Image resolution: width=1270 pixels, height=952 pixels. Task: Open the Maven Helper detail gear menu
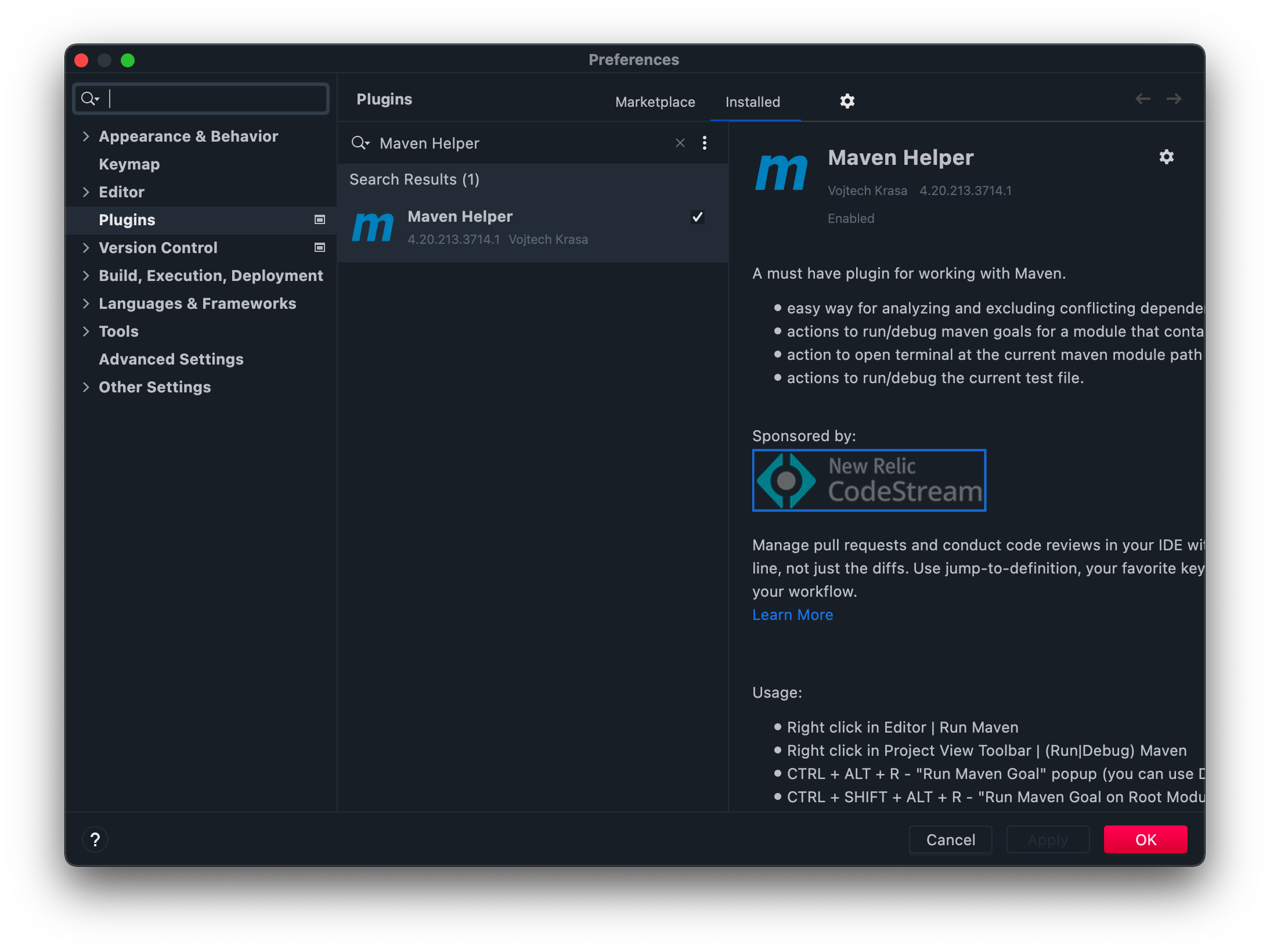point(1166,157)
